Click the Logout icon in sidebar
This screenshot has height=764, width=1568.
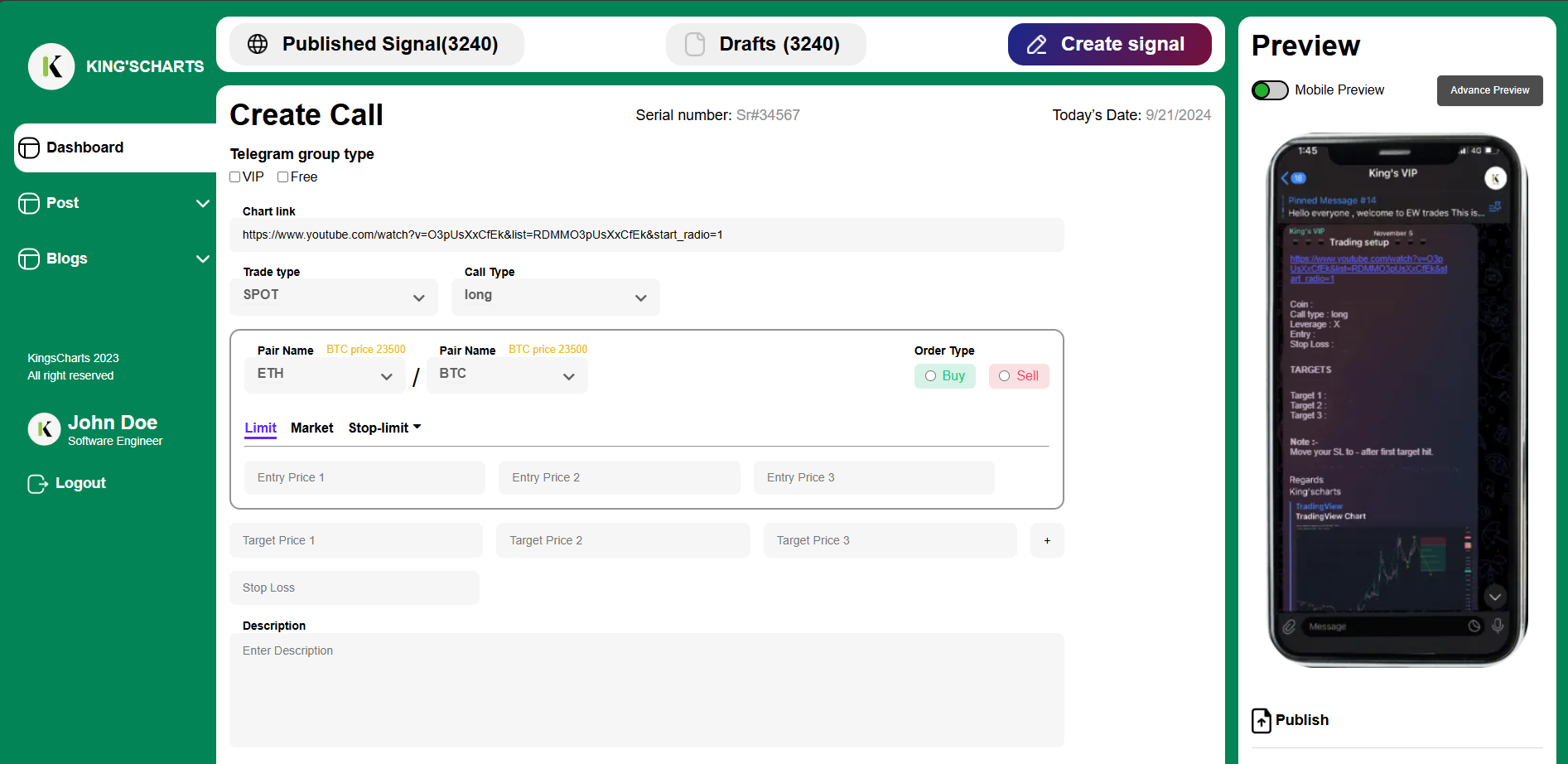pos(37,483)
